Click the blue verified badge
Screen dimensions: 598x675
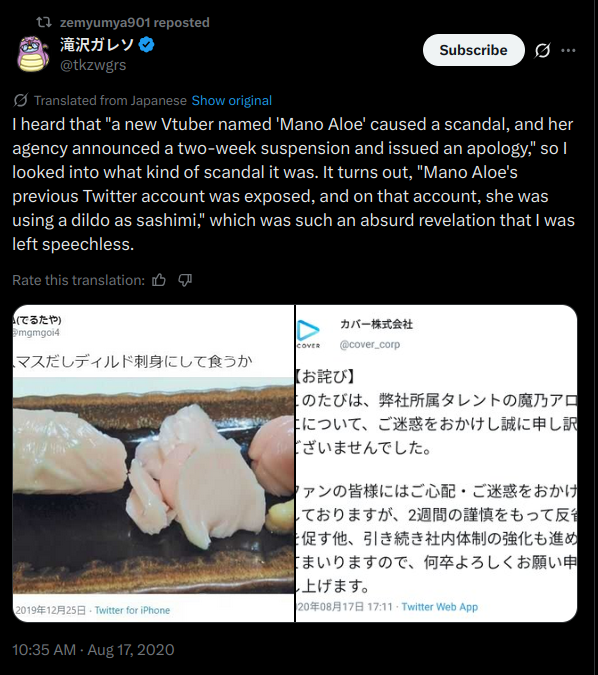(147, 44)
